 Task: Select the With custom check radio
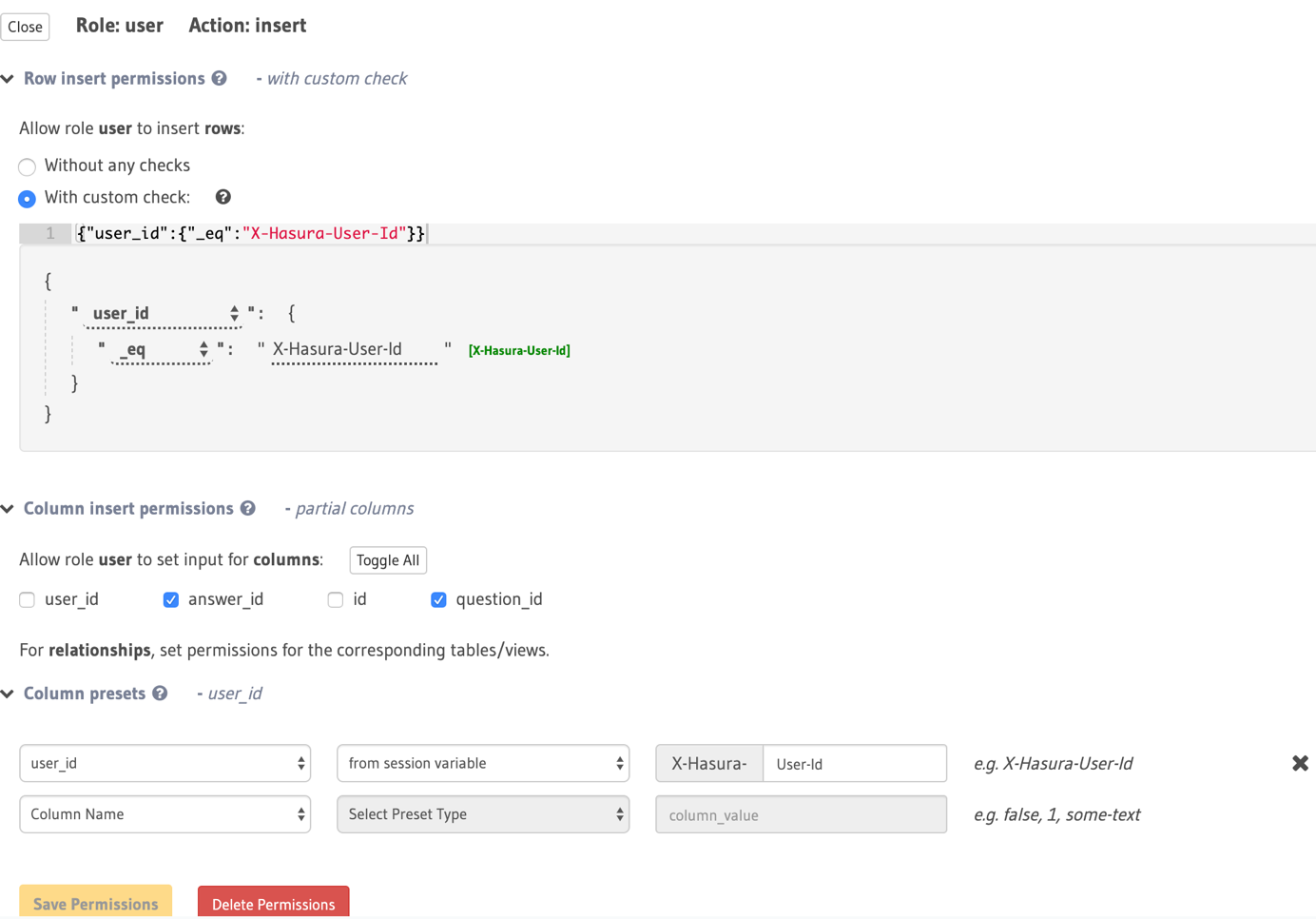[28, 199]
